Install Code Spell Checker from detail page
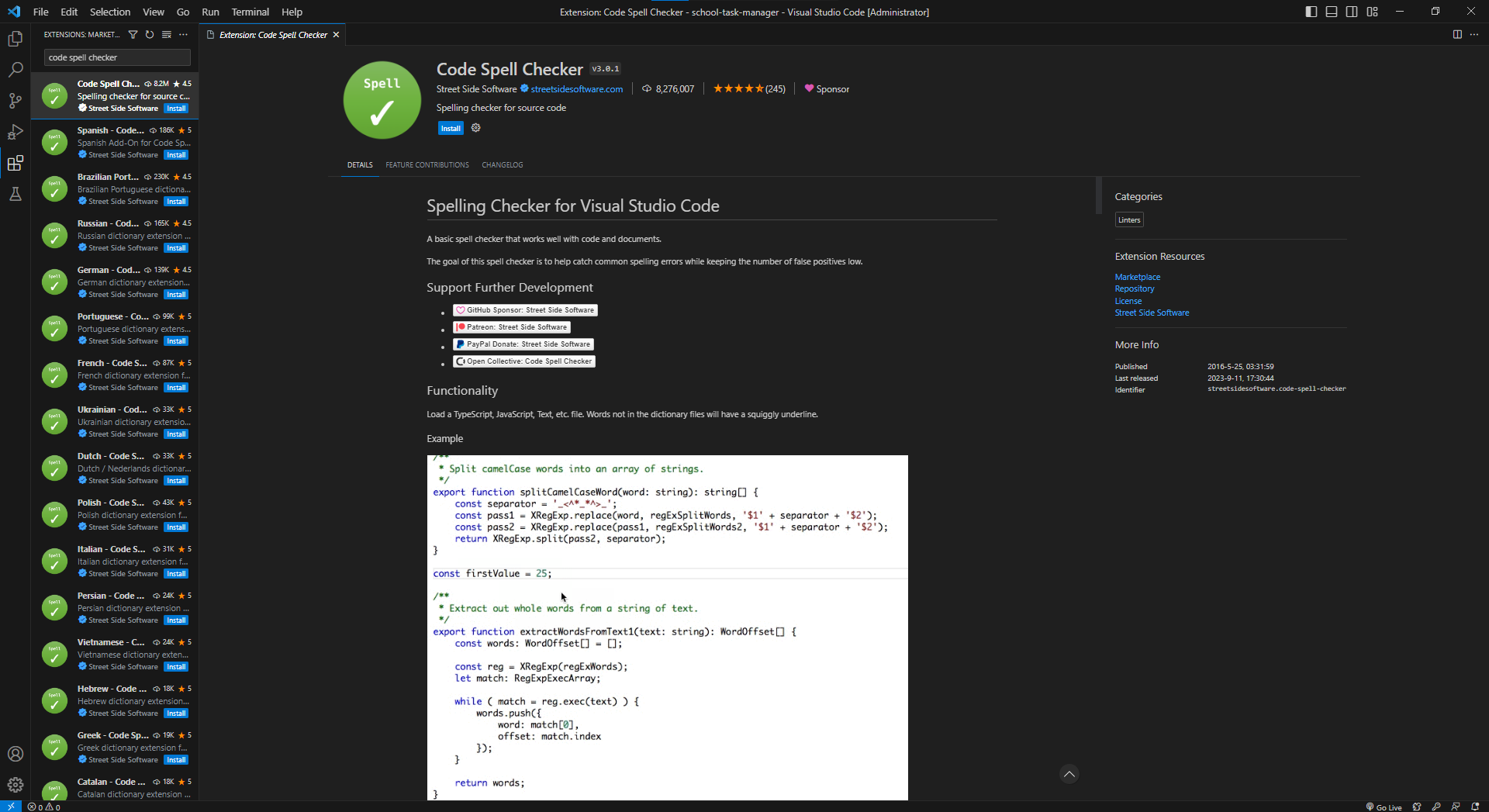 pyautogui.click(x=451, y=129)
